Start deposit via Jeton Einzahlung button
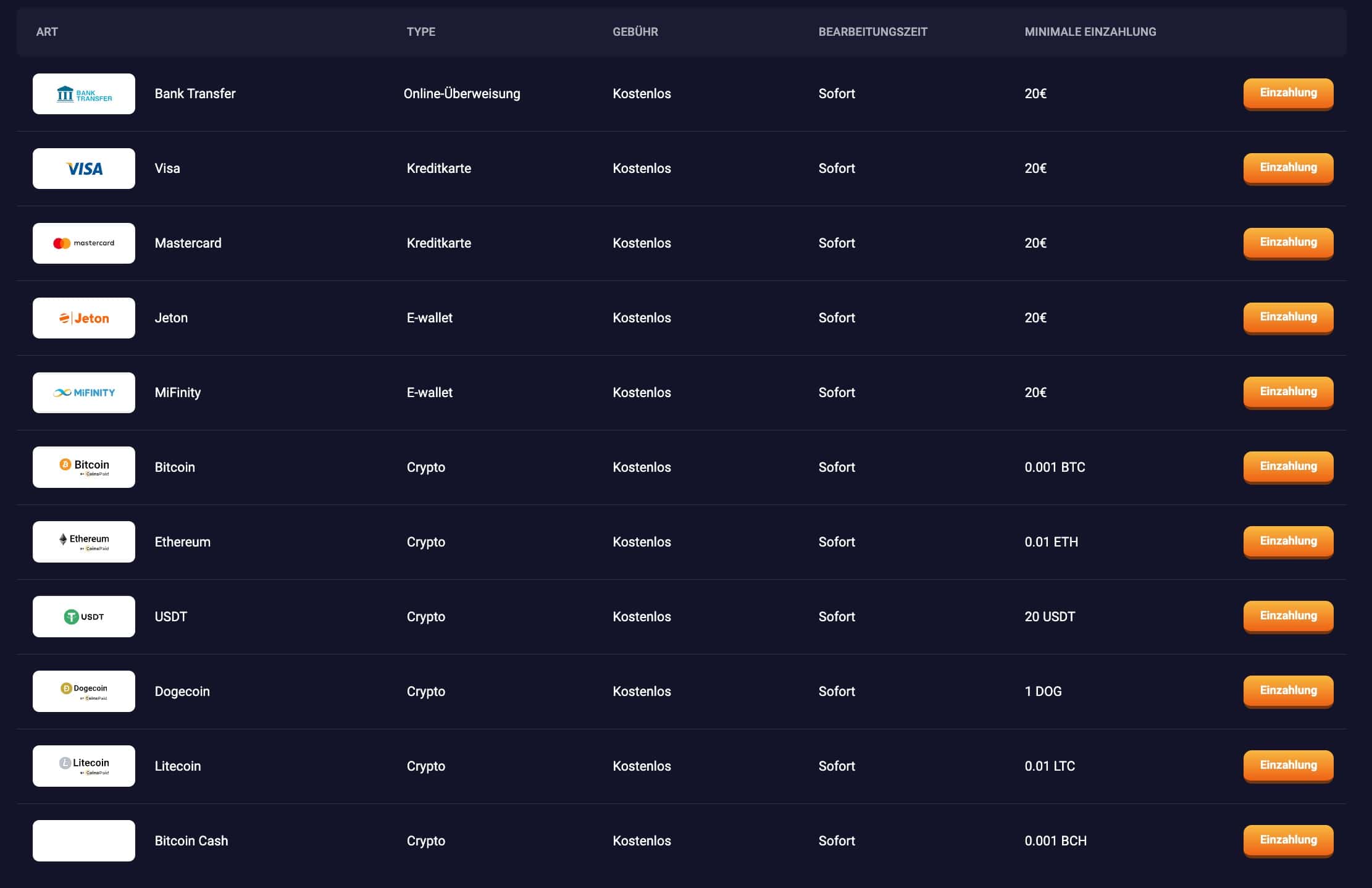 coord(1288,317)
